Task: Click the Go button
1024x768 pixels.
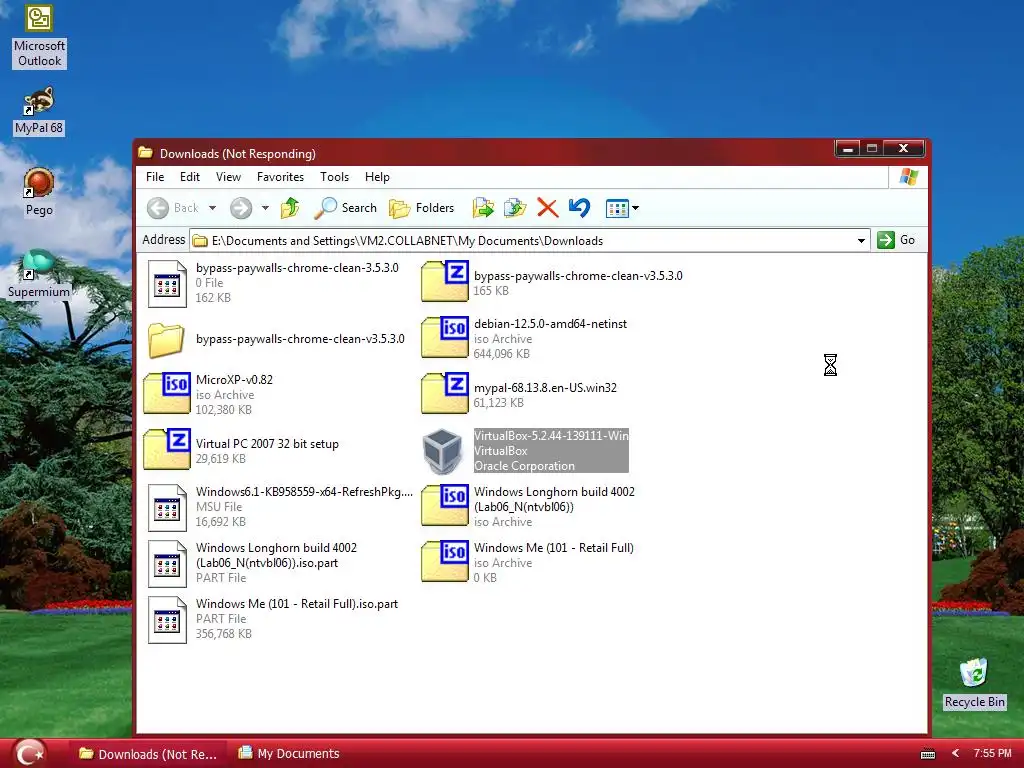Action: click(896, 240)
